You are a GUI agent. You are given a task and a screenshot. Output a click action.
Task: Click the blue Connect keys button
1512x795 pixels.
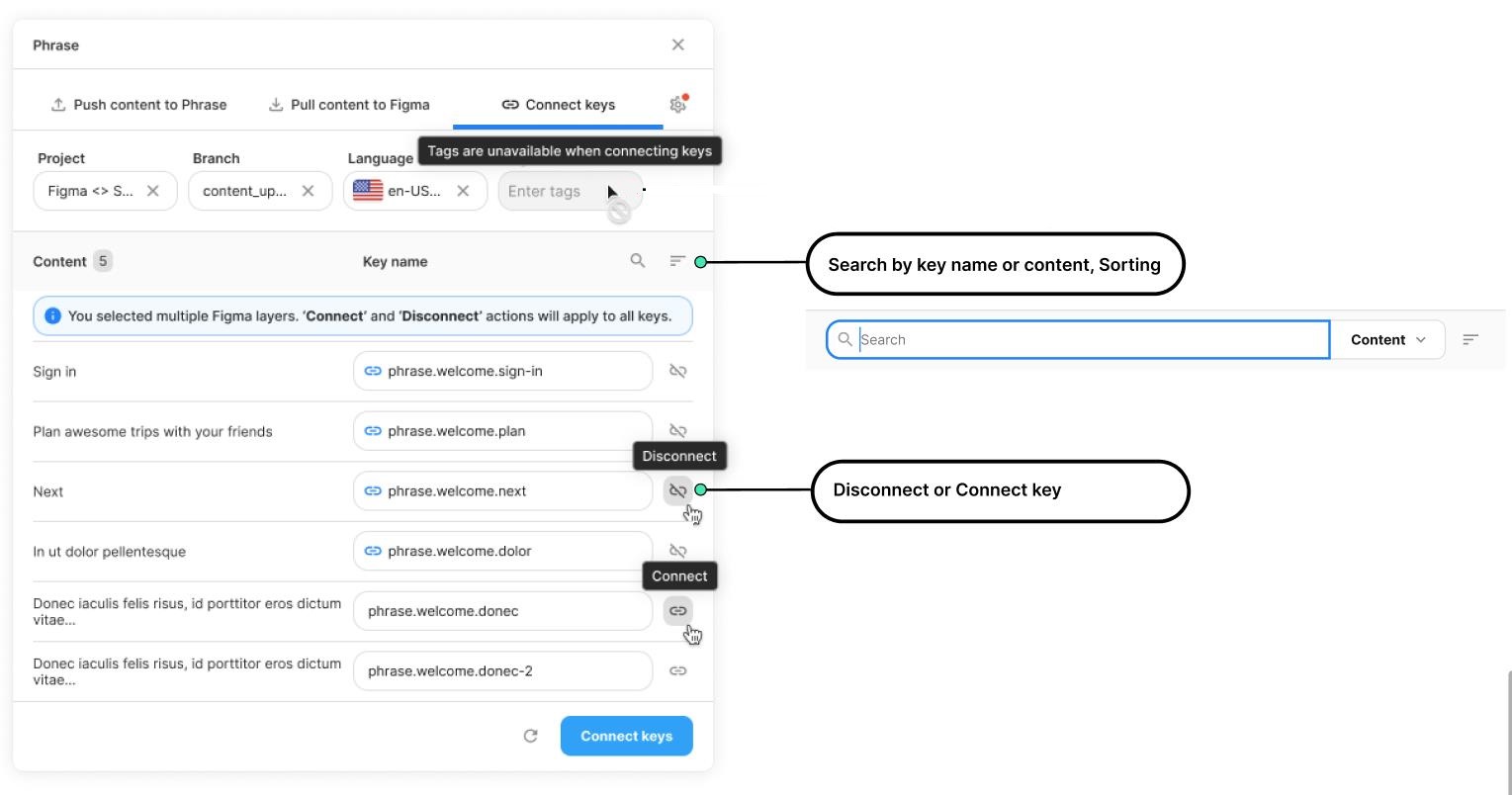[x=627, y=736]
